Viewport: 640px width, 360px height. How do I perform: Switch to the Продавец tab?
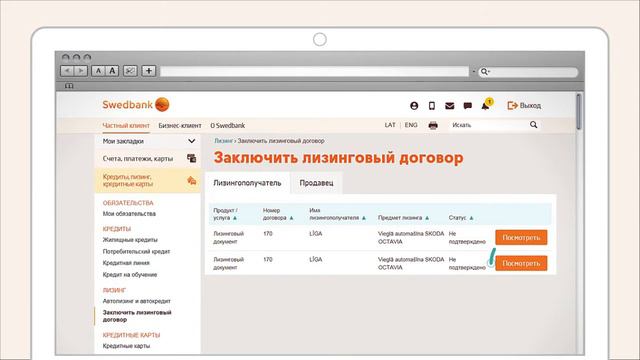[316, 183]
